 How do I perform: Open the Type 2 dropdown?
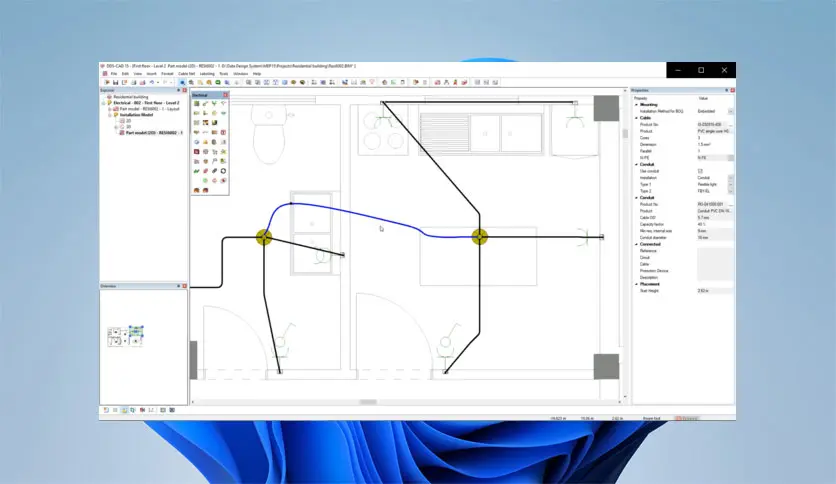[730, 191]
